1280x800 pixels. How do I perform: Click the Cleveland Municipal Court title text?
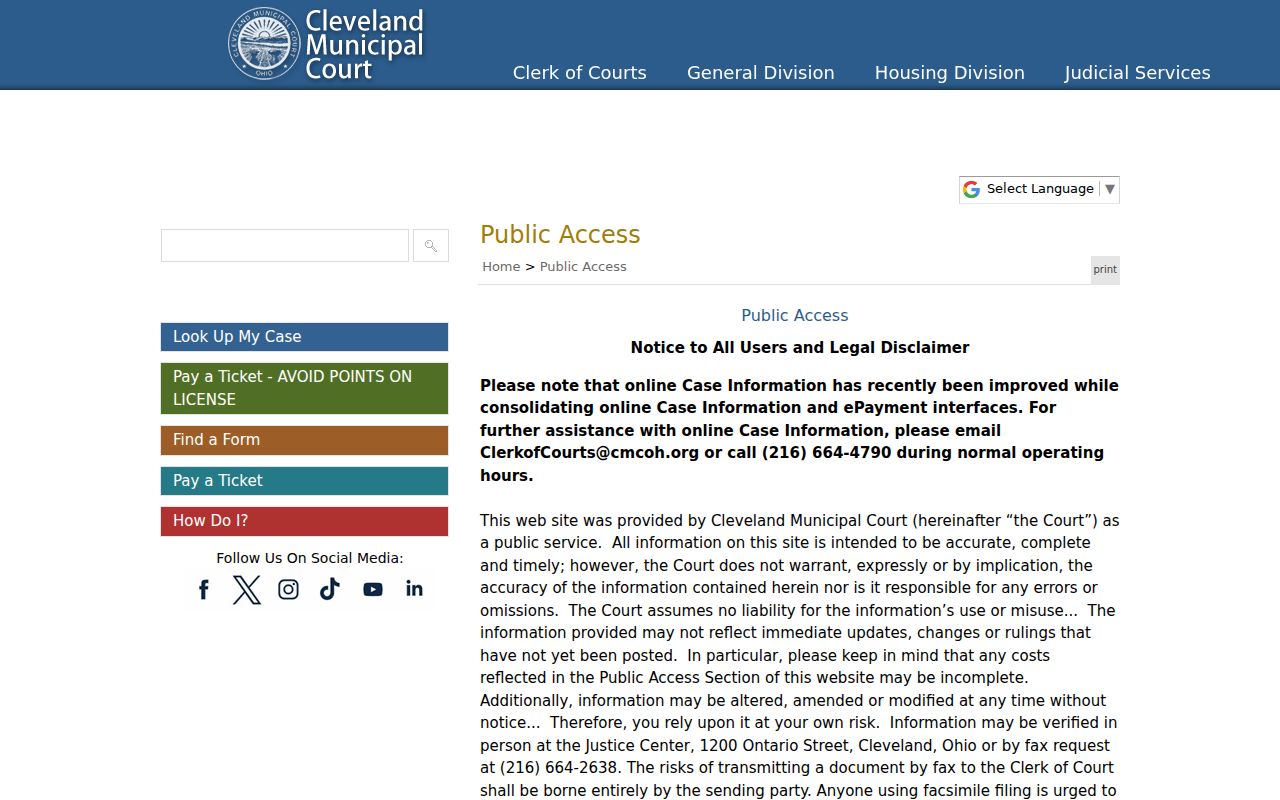(x=364, y=45)
